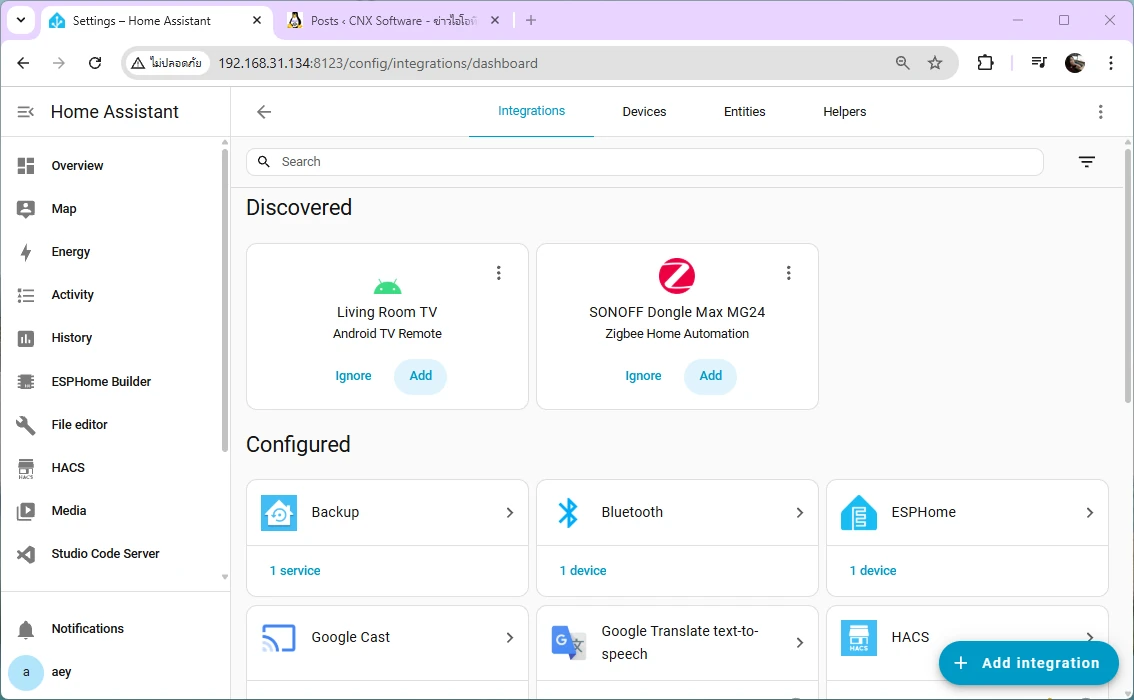Open File editor wrench icon
This screenshot has height=700, width=1134.
click(26, 425)
